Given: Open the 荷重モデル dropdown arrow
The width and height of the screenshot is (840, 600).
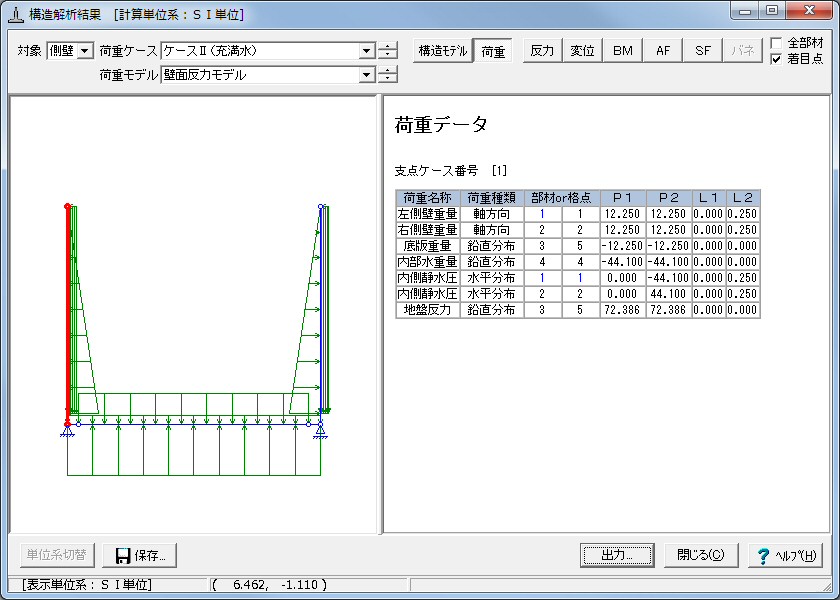Looking at the screenshot, I should pos(367,75).
